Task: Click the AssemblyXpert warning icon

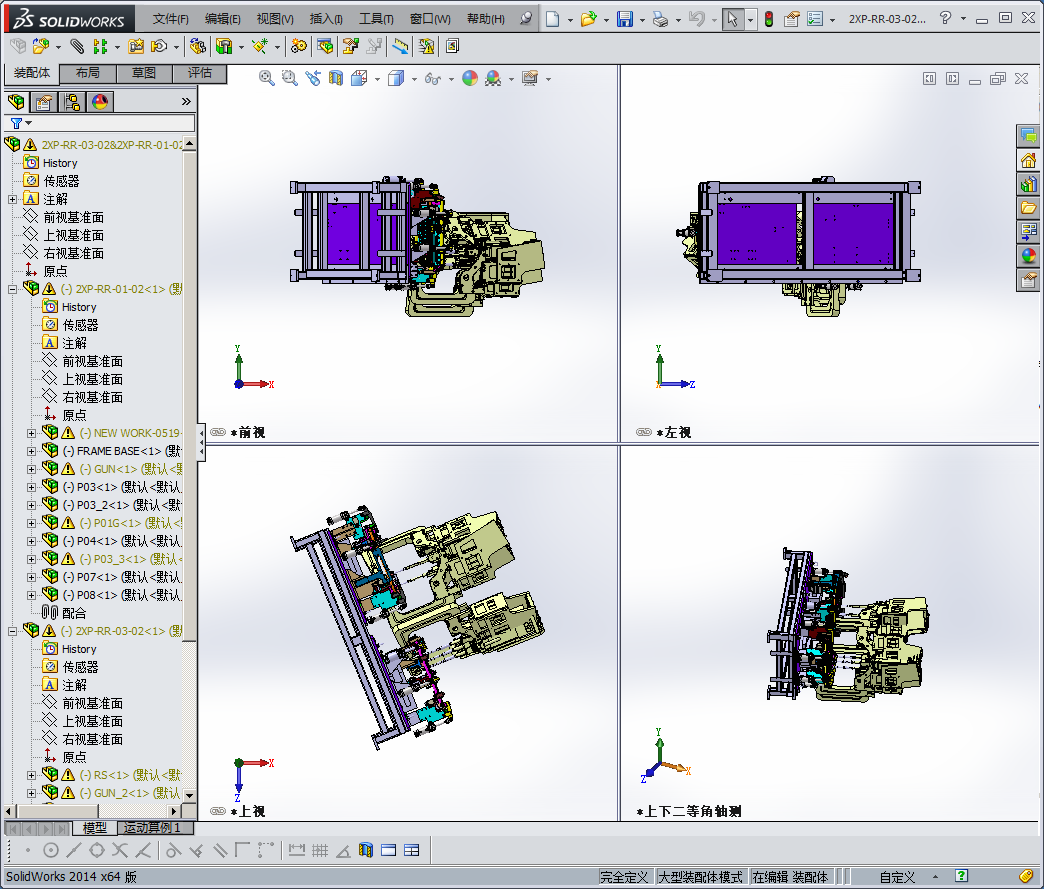Action: (x=426, y=46)
